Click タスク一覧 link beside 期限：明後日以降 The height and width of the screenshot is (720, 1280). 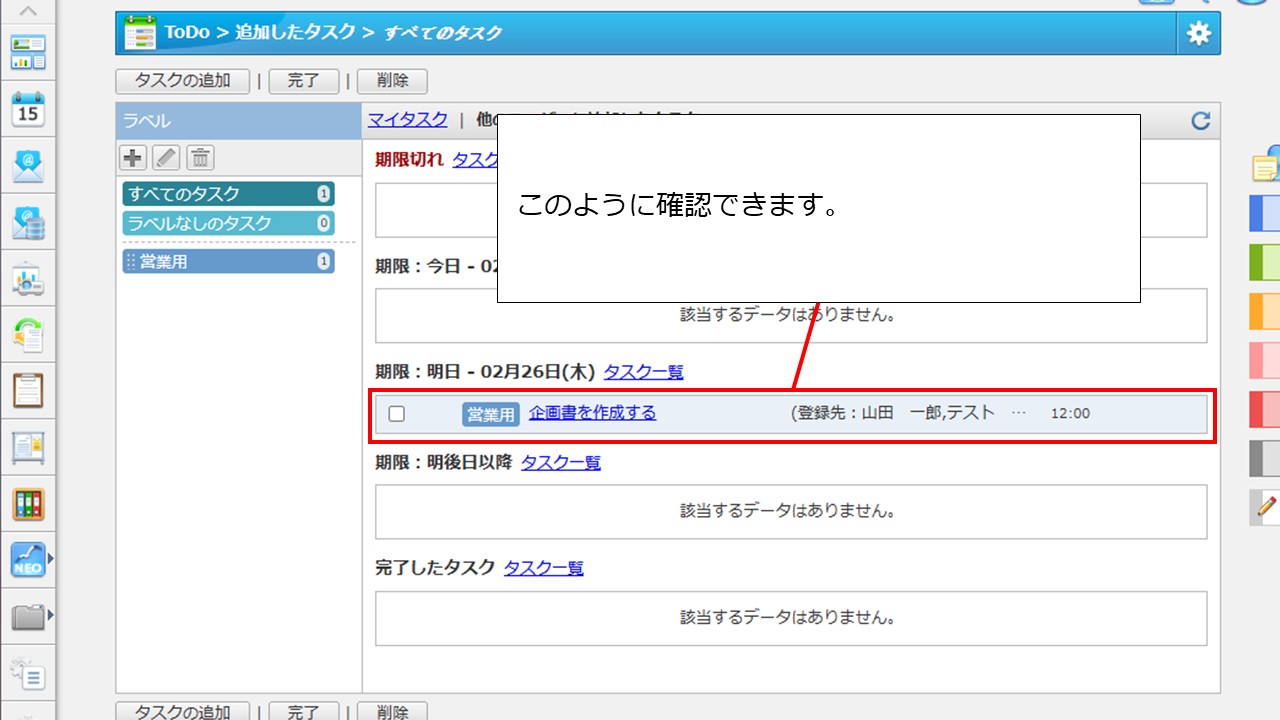560,463
